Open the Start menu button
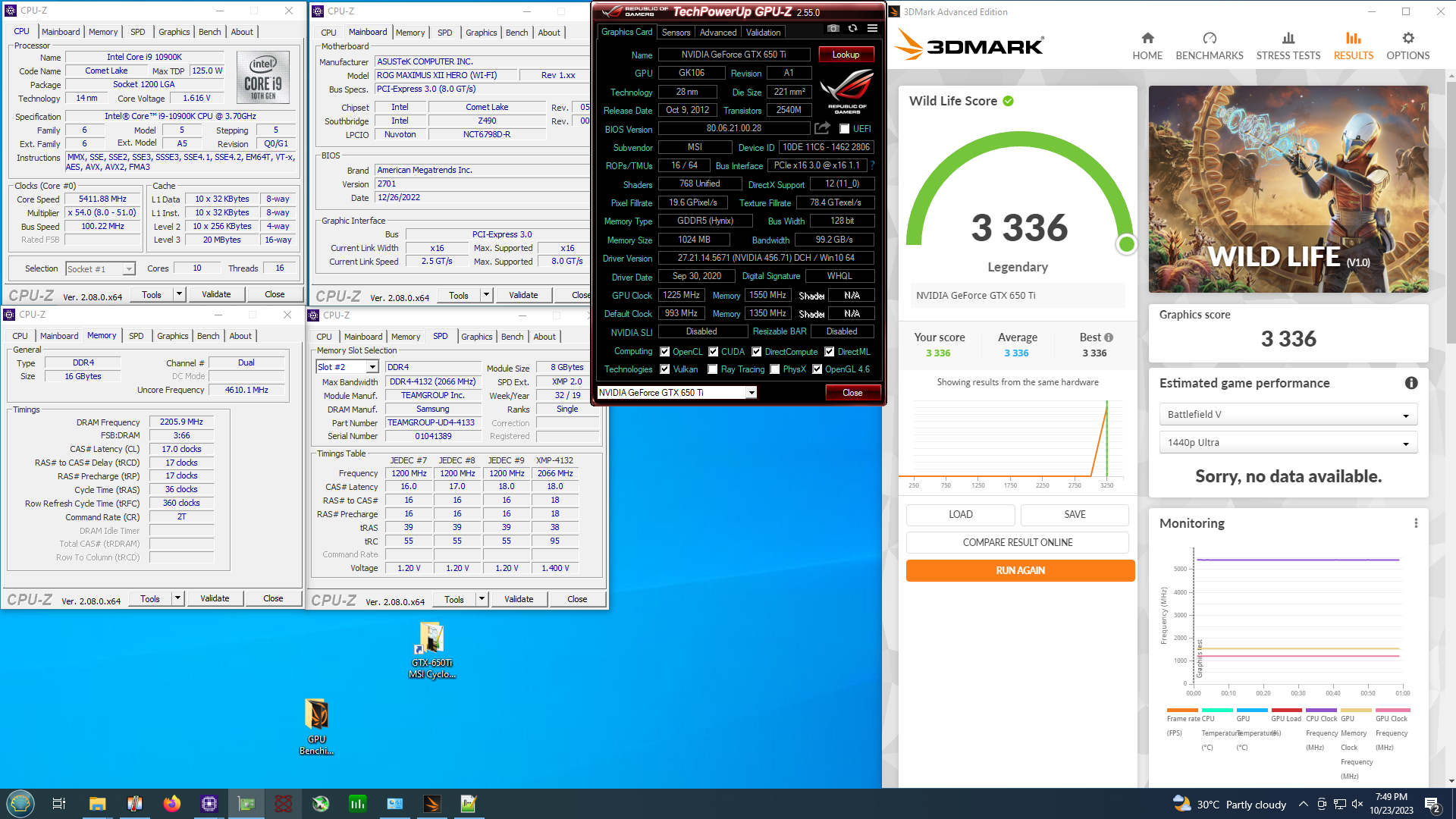The width and height of the screenshot is (1456, 819). [x=20, y=804]
